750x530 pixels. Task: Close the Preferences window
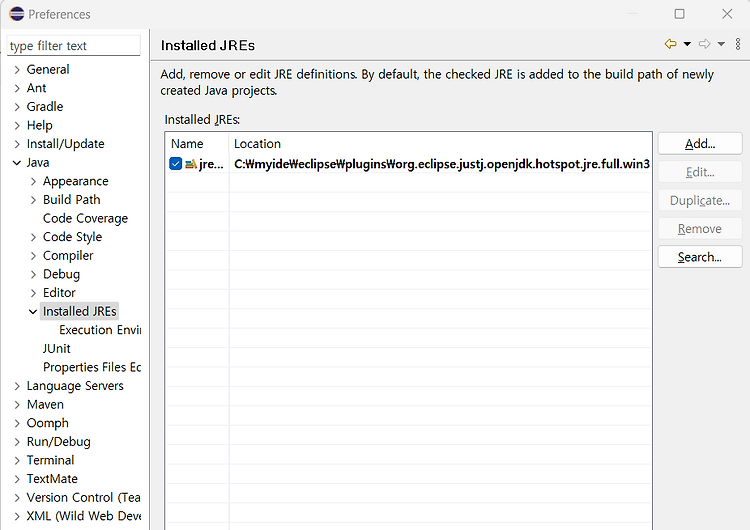(727, 14)
